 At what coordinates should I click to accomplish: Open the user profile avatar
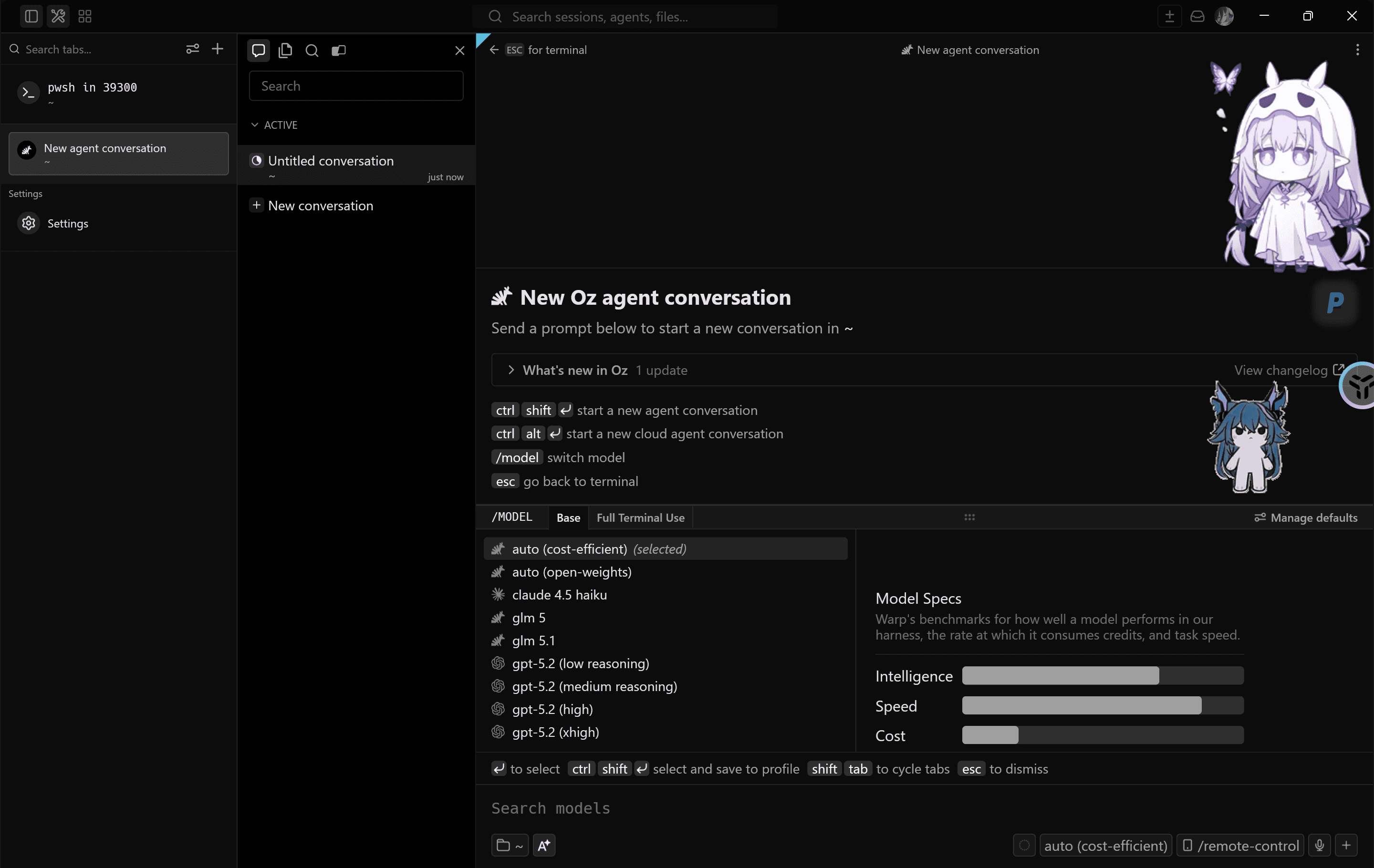[1224, 16]
